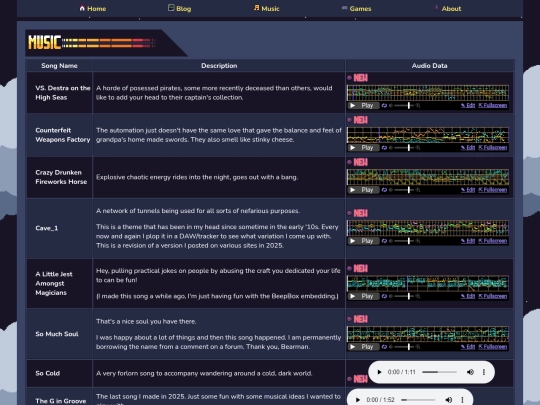Click the MUSIC banner logo
The image size is (540, 405).
coord(92,43)
